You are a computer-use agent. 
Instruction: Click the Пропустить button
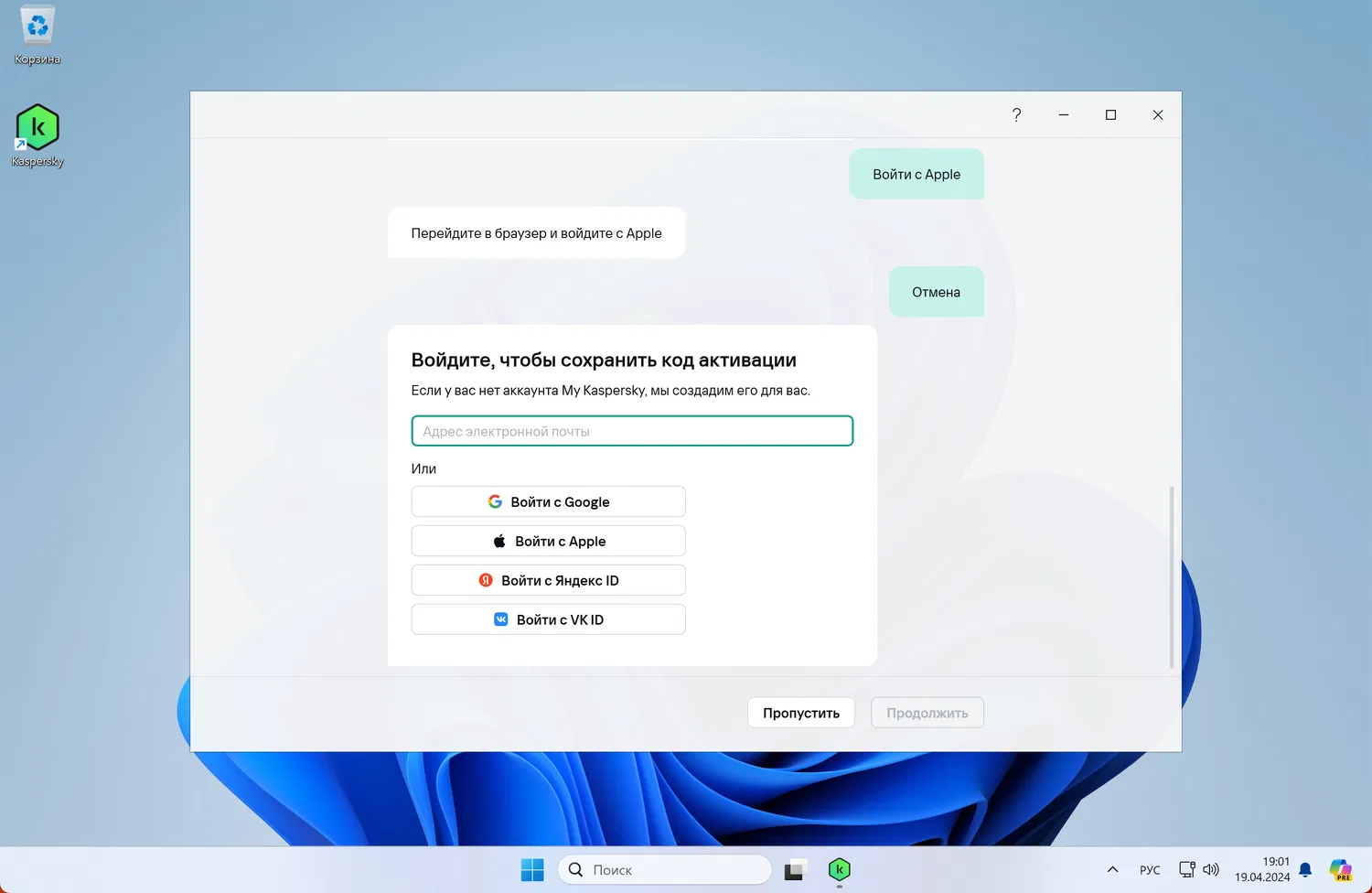801,713
